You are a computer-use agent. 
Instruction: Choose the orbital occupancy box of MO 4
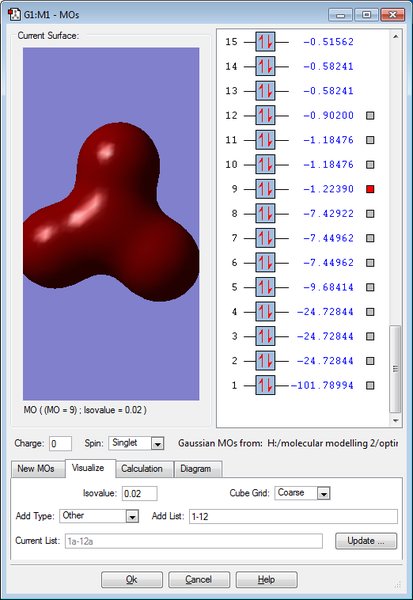265,311
